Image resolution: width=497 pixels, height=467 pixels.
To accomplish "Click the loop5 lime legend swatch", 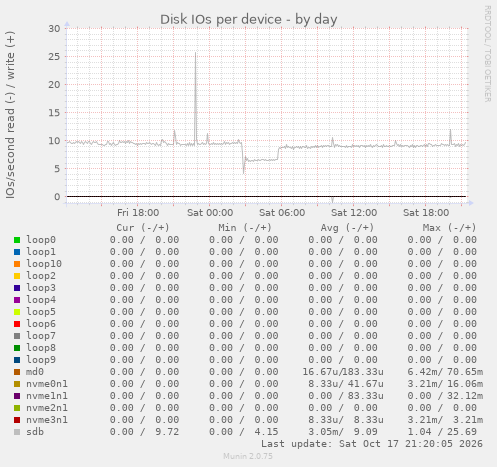I will tap(17, 312).
